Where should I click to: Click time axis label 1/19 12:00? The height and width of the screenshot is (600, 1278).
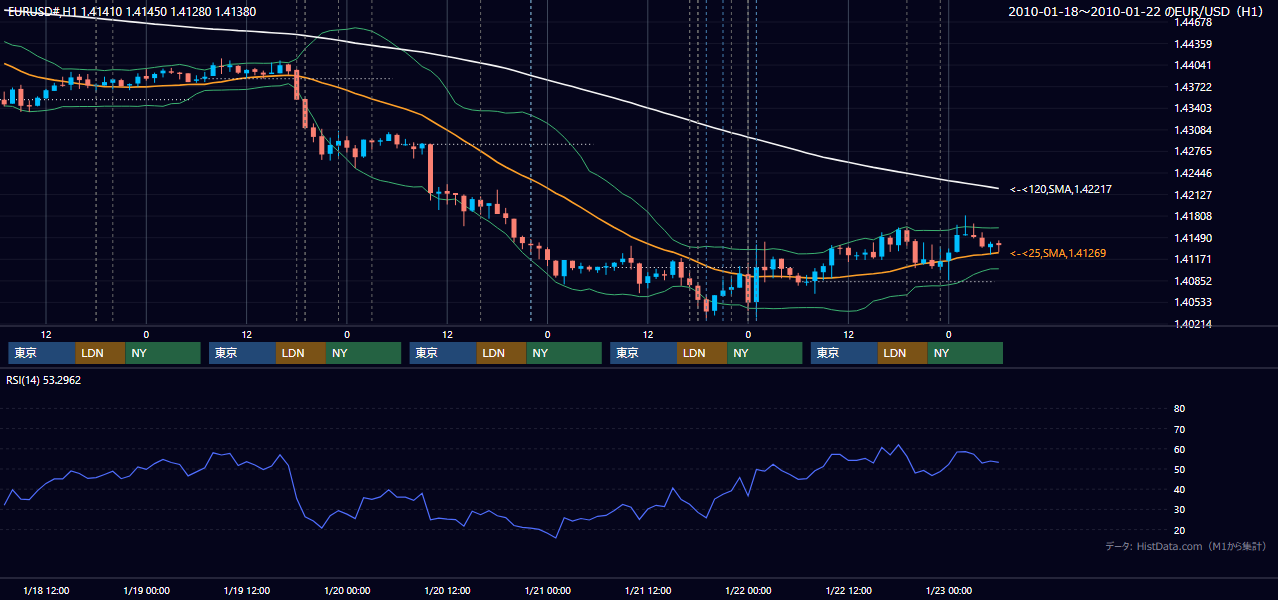coord(247,591)
